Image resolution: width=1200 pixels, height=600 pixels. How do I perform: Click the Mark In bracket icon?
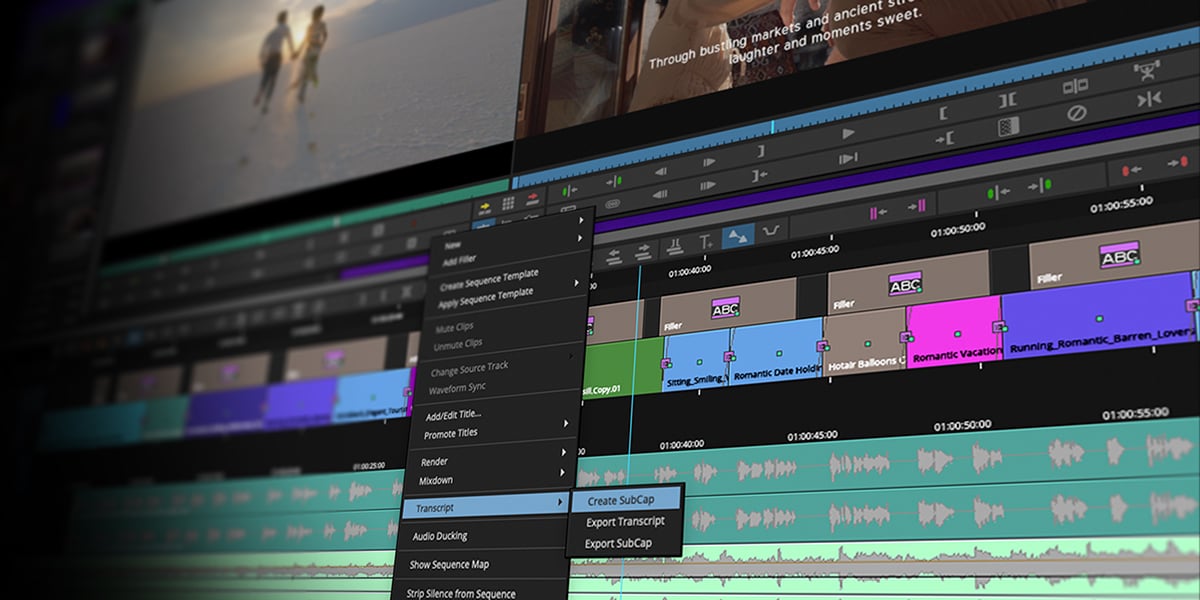(x=942, y=112)
